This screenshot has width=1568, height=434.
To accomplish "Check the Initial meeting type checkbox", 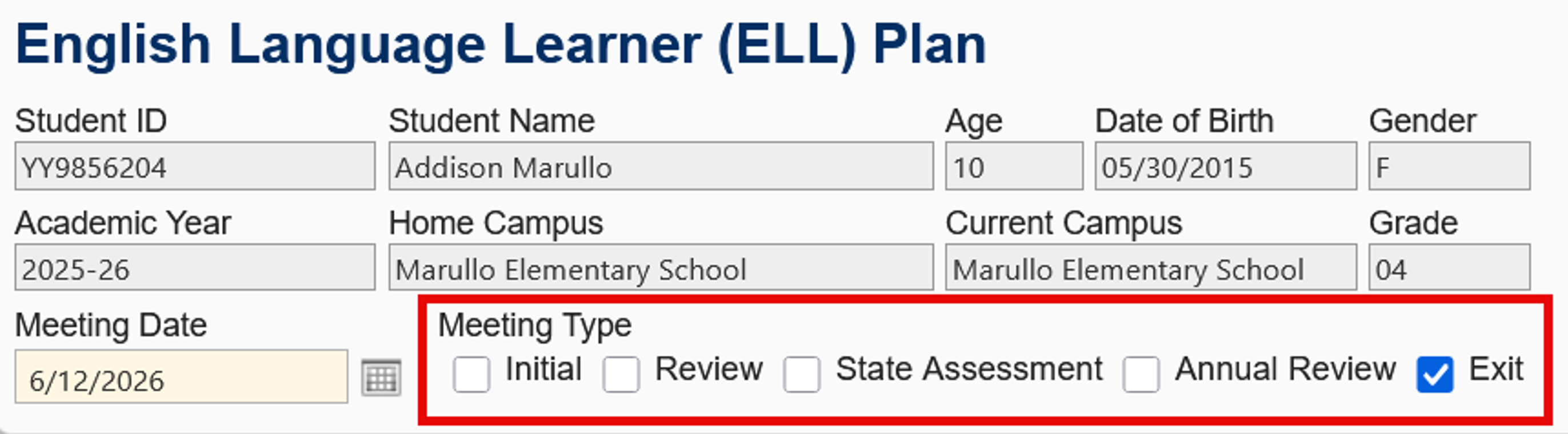I will click(x=473, y=376).
